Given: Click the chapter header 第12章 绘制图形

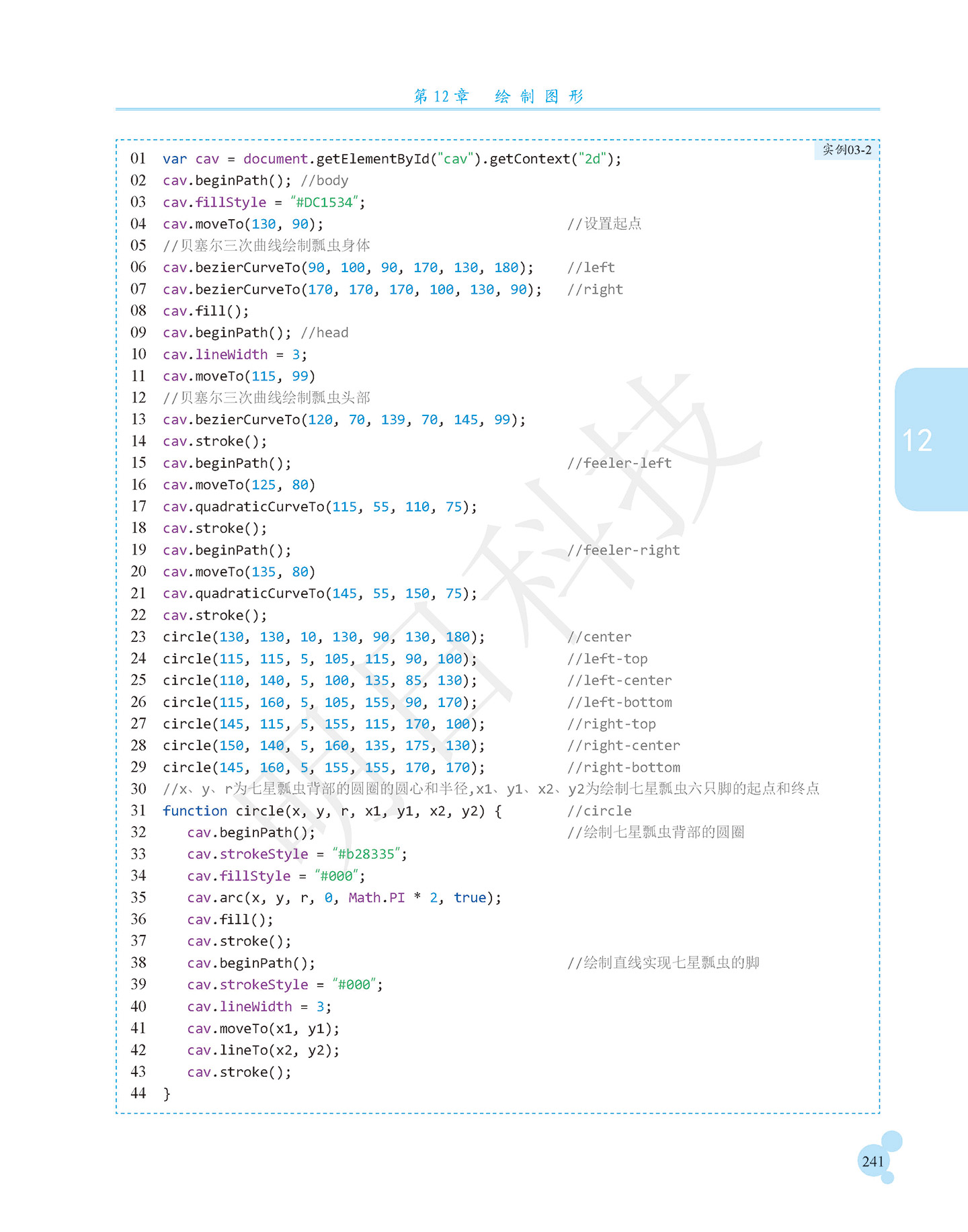Looking at the screenshot, I should tap(498, 97).
